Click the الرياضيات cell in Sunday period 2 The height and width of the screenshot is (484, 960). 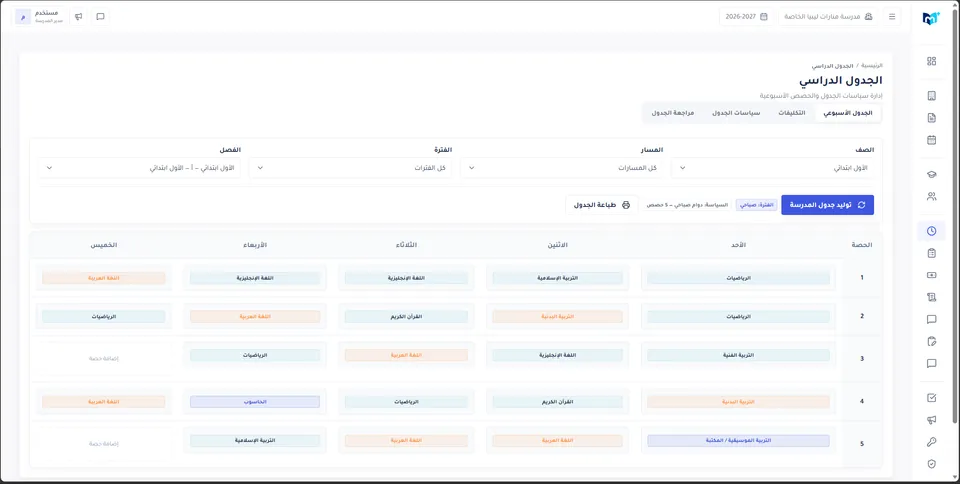click(738, 316)
